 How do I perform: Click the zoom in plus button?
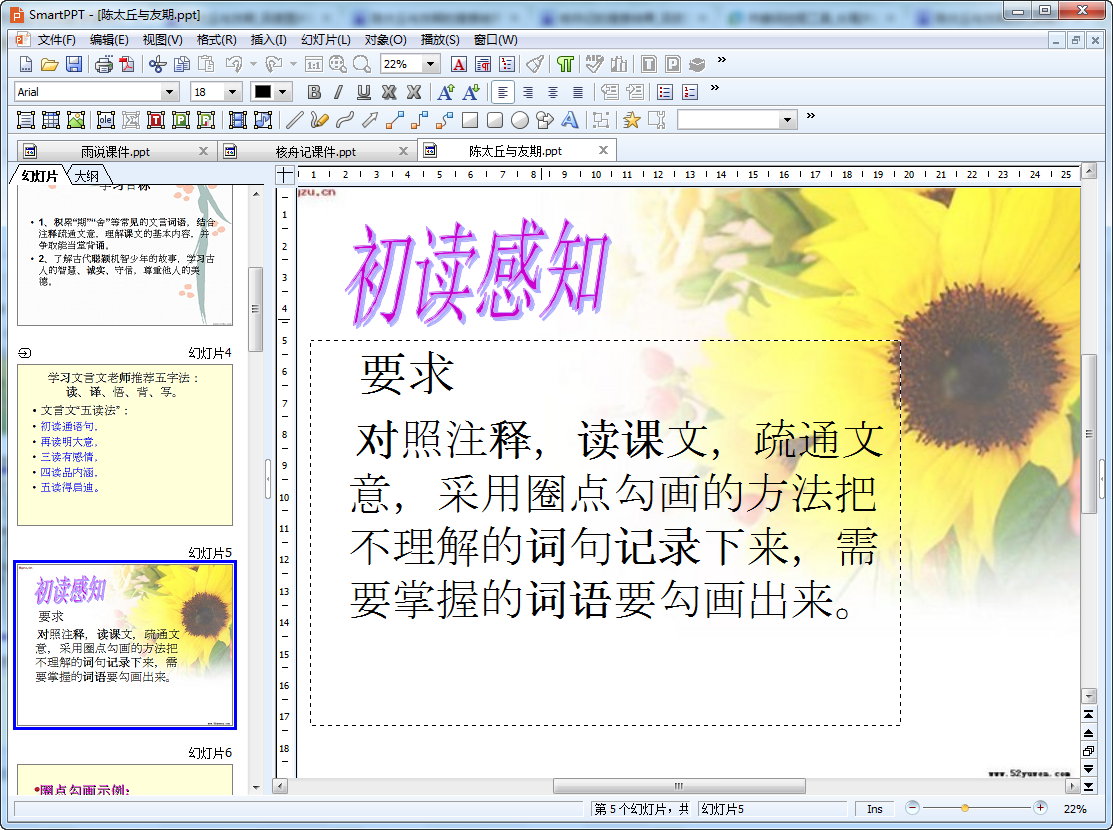click(1040, 808)
